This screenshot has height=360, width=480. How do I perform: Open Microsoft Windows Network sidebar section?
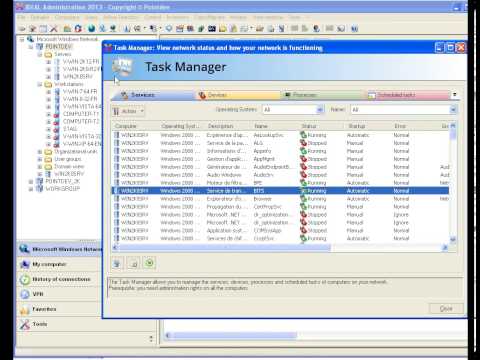point(59,249)
